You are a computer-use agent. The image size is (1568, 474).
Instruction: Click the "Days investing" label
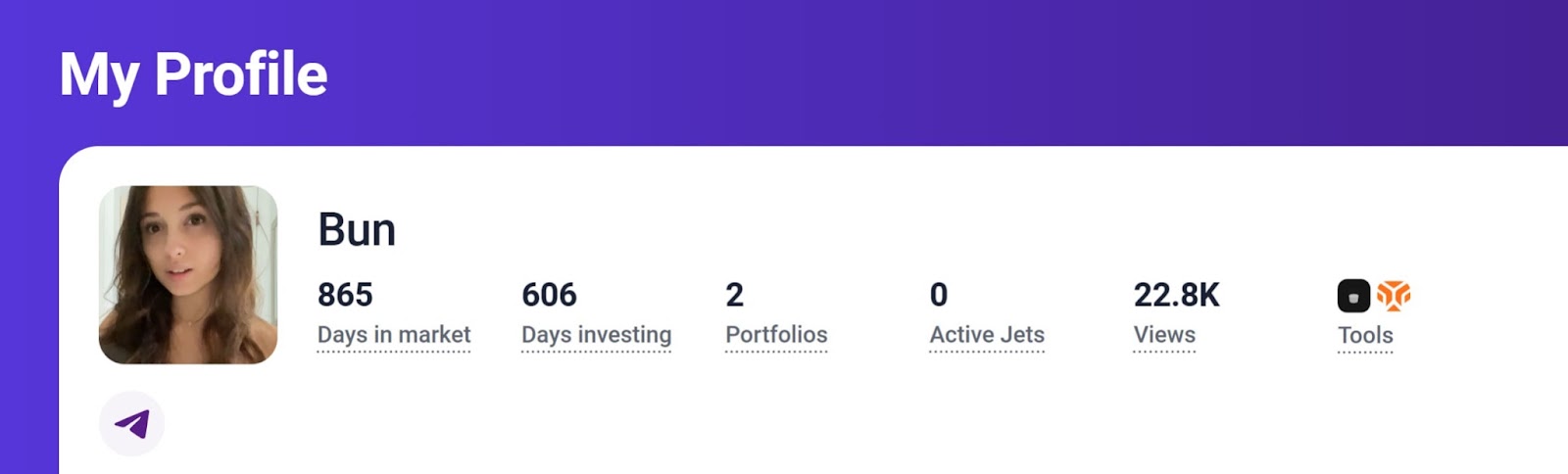pos(596,335)
